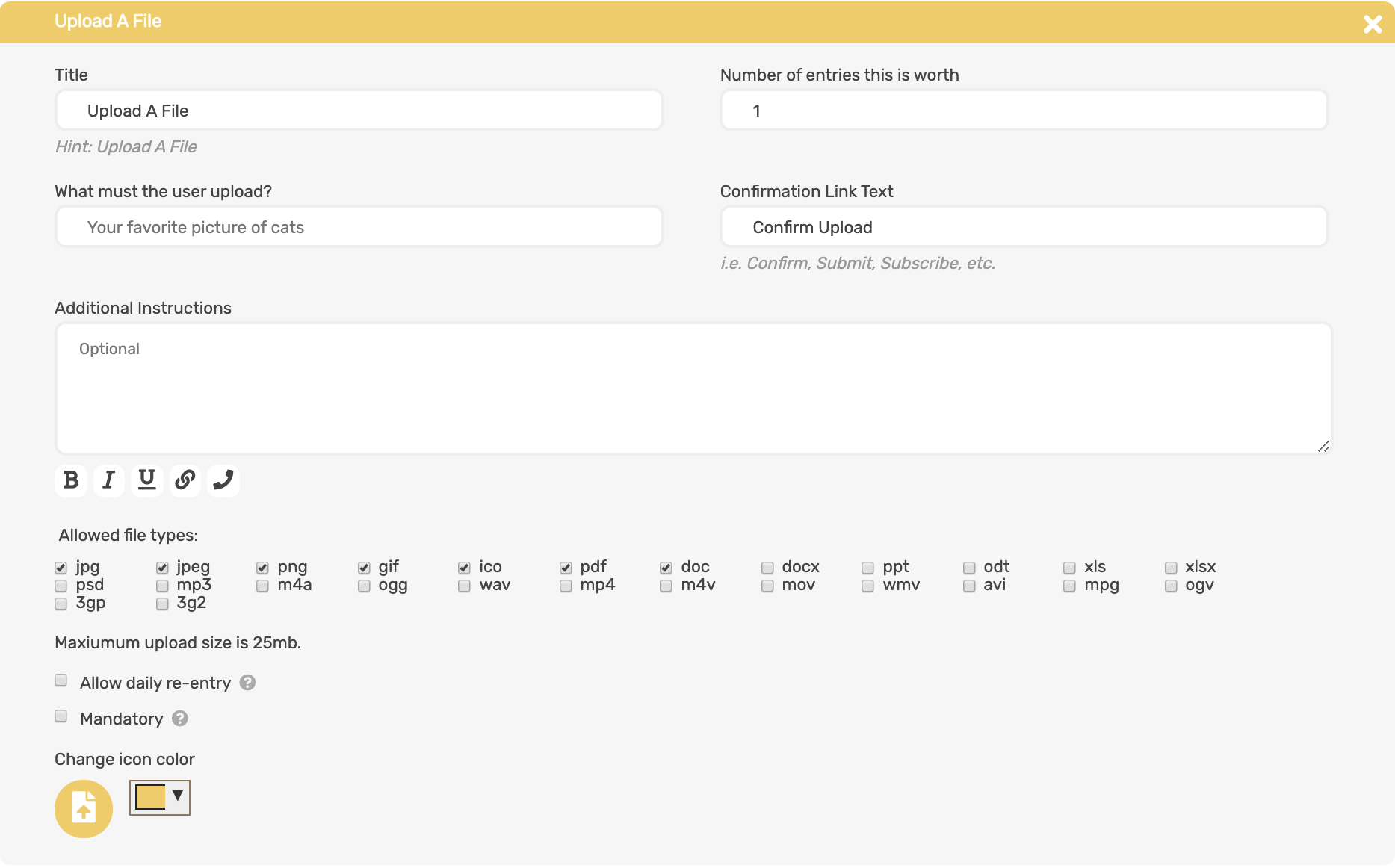This screenshot has width=1395, height=868.
Task: Click the underline formatting icon
Action: (x=146, y=480)
